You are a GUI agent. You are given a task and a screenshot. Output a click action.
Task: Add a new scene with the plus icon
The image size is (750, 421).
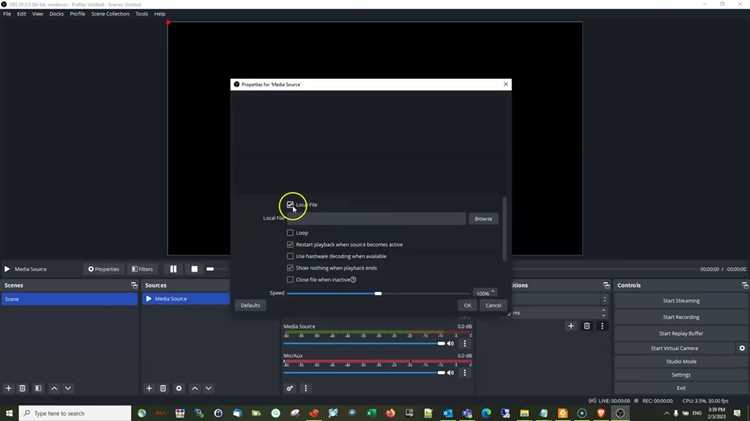(8, 388)
